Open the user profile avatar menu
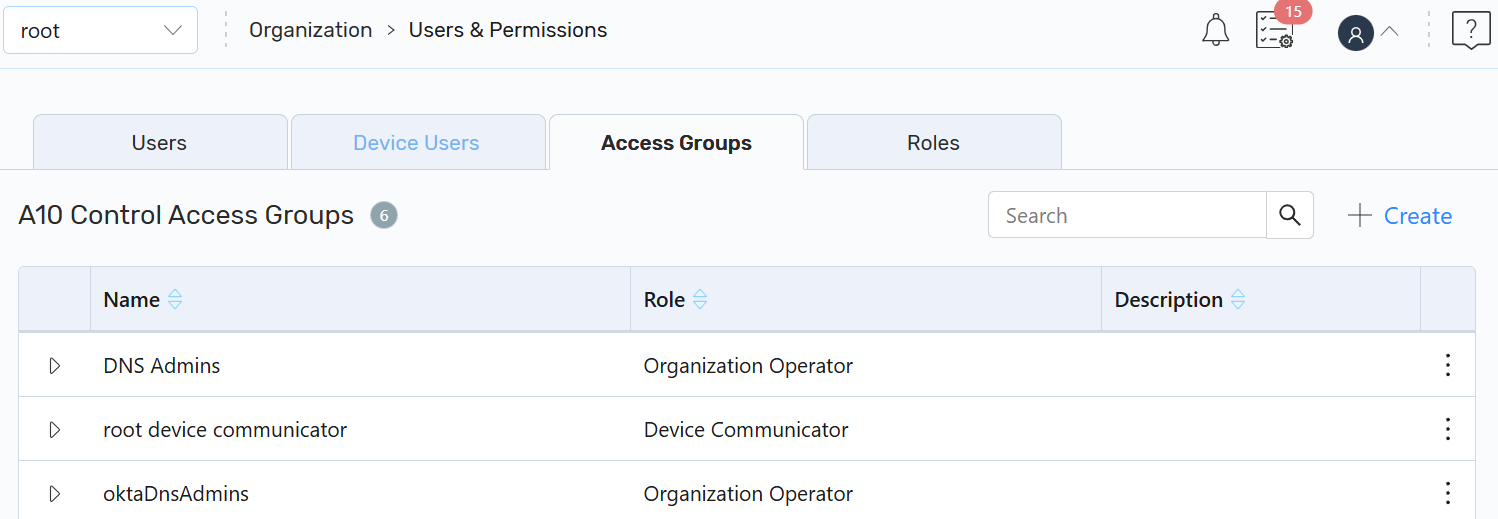The height and width of the screenshot is (519, 1498). click(x=1355, y=33)
